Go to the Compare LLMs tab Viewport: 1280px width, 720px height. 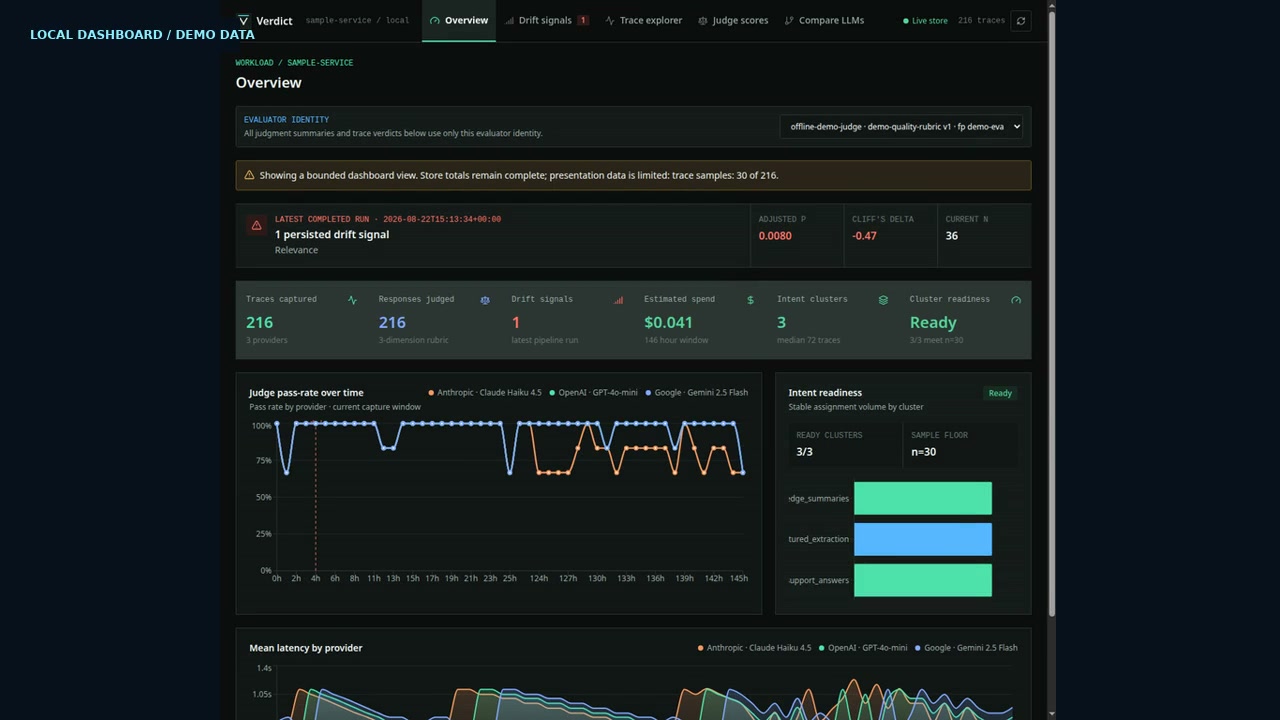coord(824,20)
